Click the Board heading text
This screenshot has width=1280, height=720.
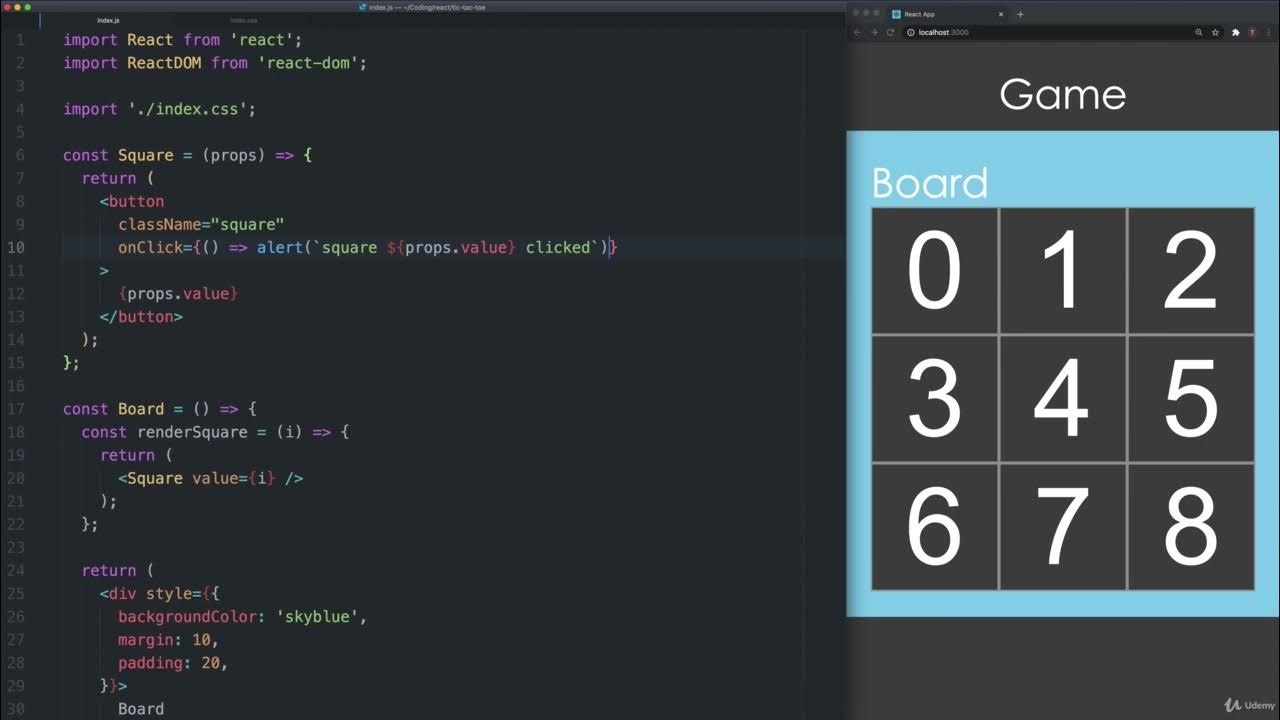coord(930,184)
